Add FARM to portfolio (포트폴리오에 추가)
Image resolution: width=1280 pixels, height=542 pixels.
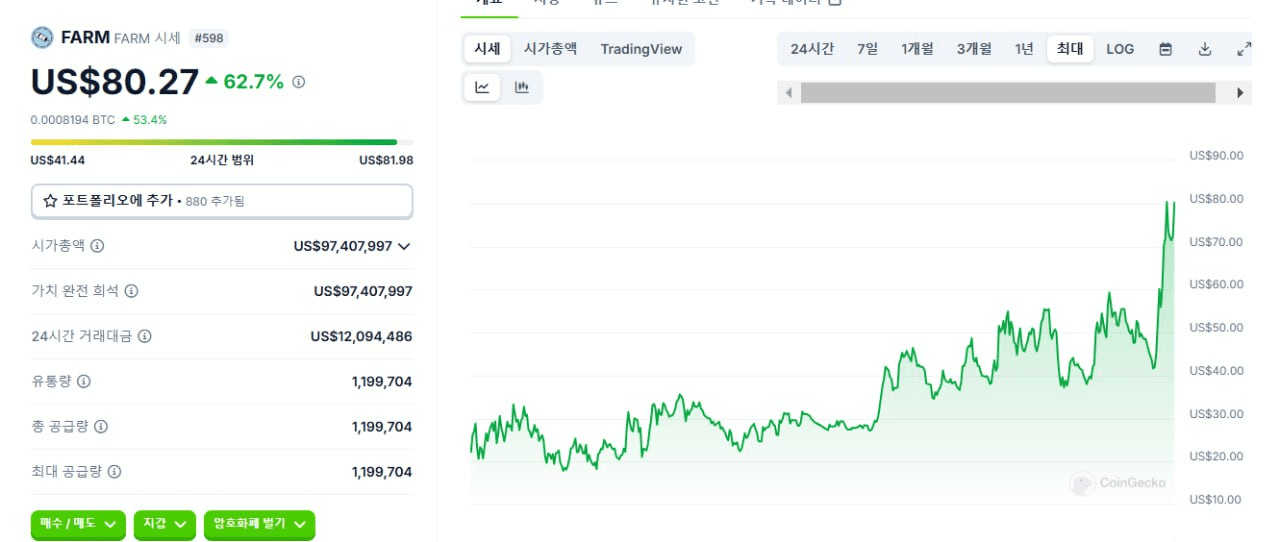click(x=222, y=201)
